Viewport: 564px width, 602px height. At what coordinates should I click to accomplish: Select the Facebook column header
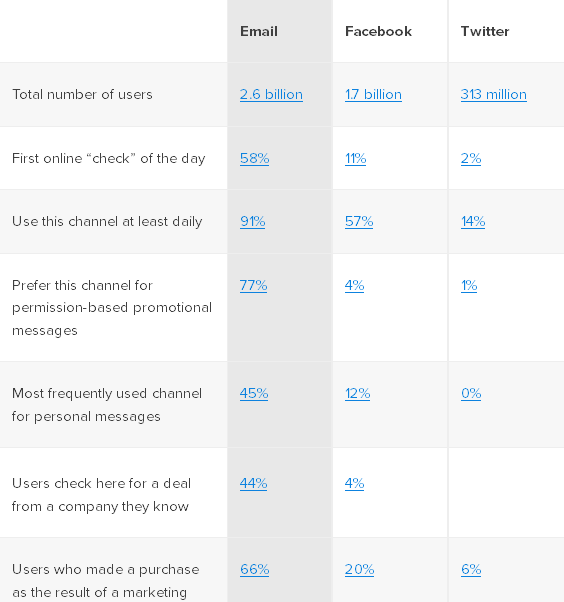click(x=378, y=31)
